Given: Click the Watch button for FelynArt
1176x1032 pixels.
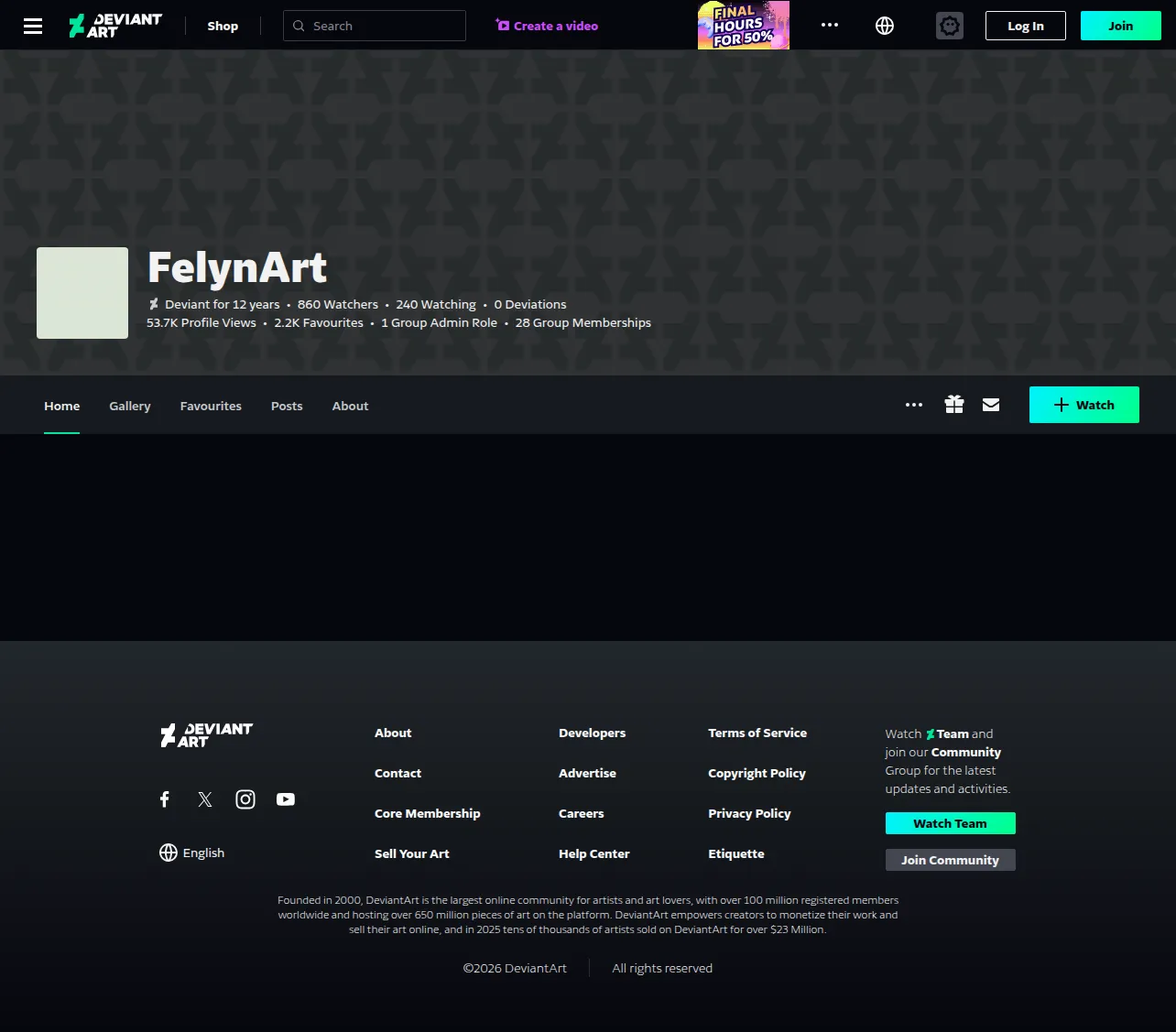Looking at the screenshot, I should tap(1084, 405).
